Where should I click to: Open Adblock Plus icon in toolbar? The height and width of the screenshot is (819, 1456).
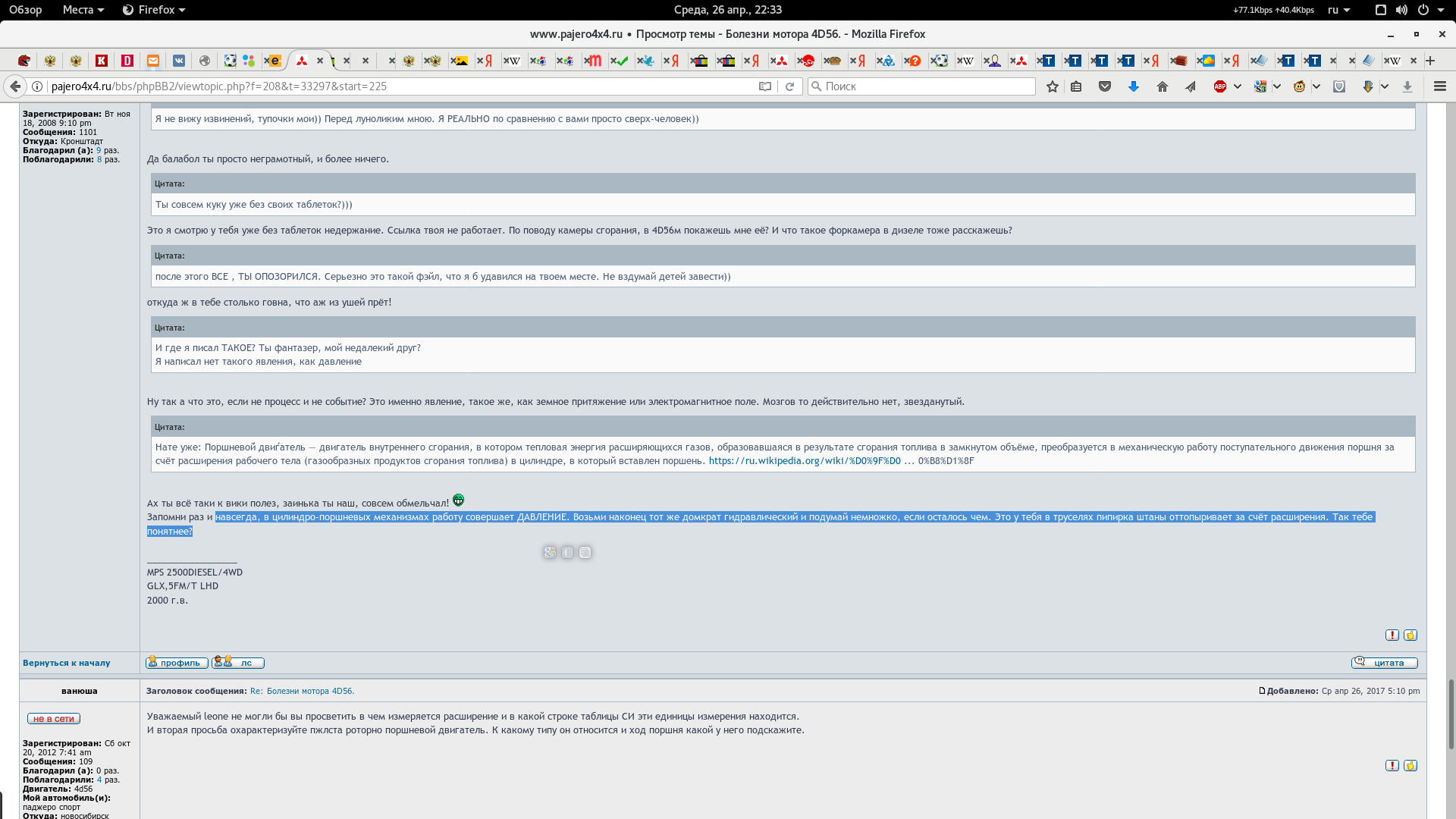pos(1219,86)
